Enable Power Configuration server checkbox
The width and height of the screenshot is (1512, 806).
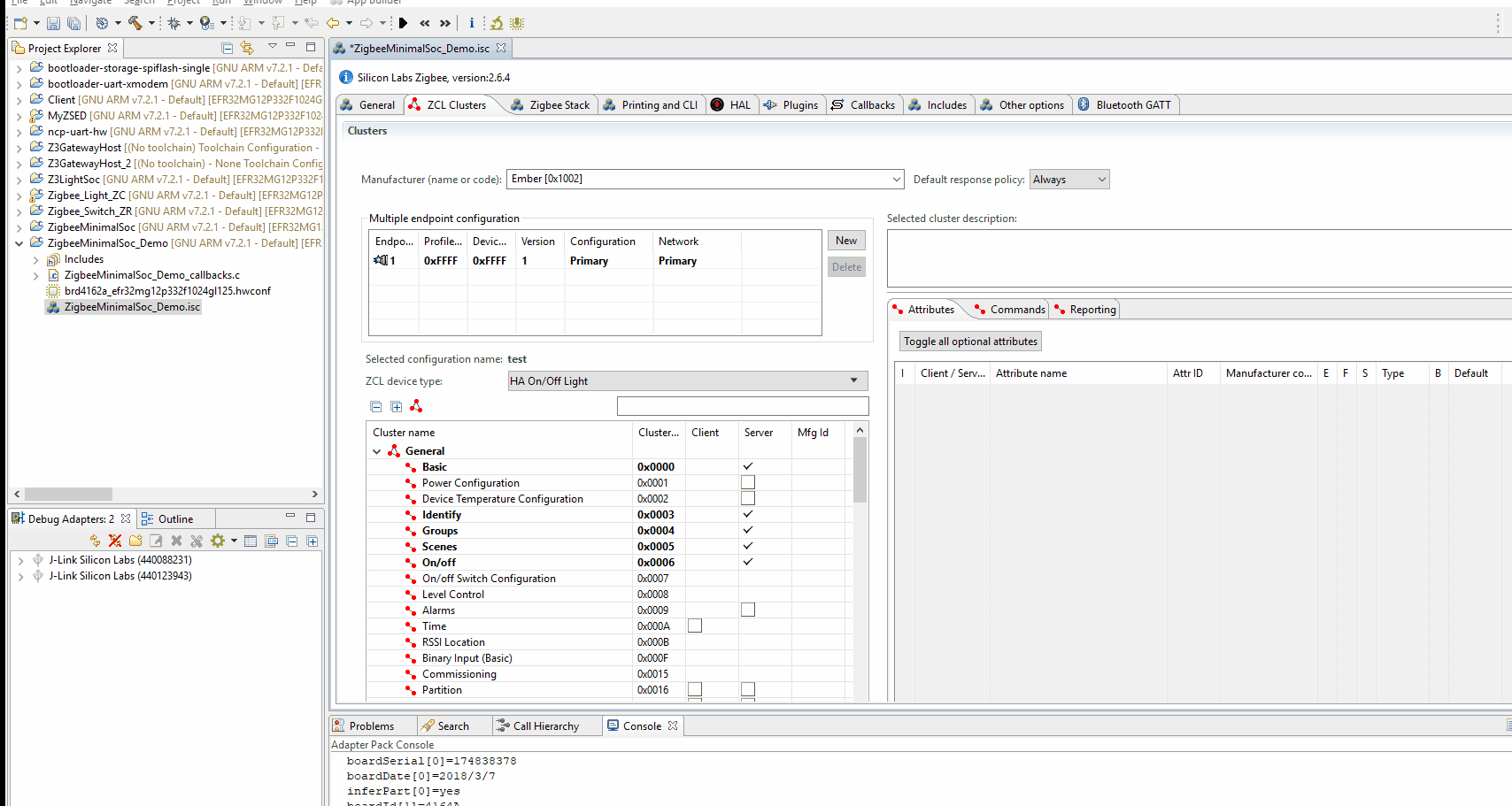(748, 483)
